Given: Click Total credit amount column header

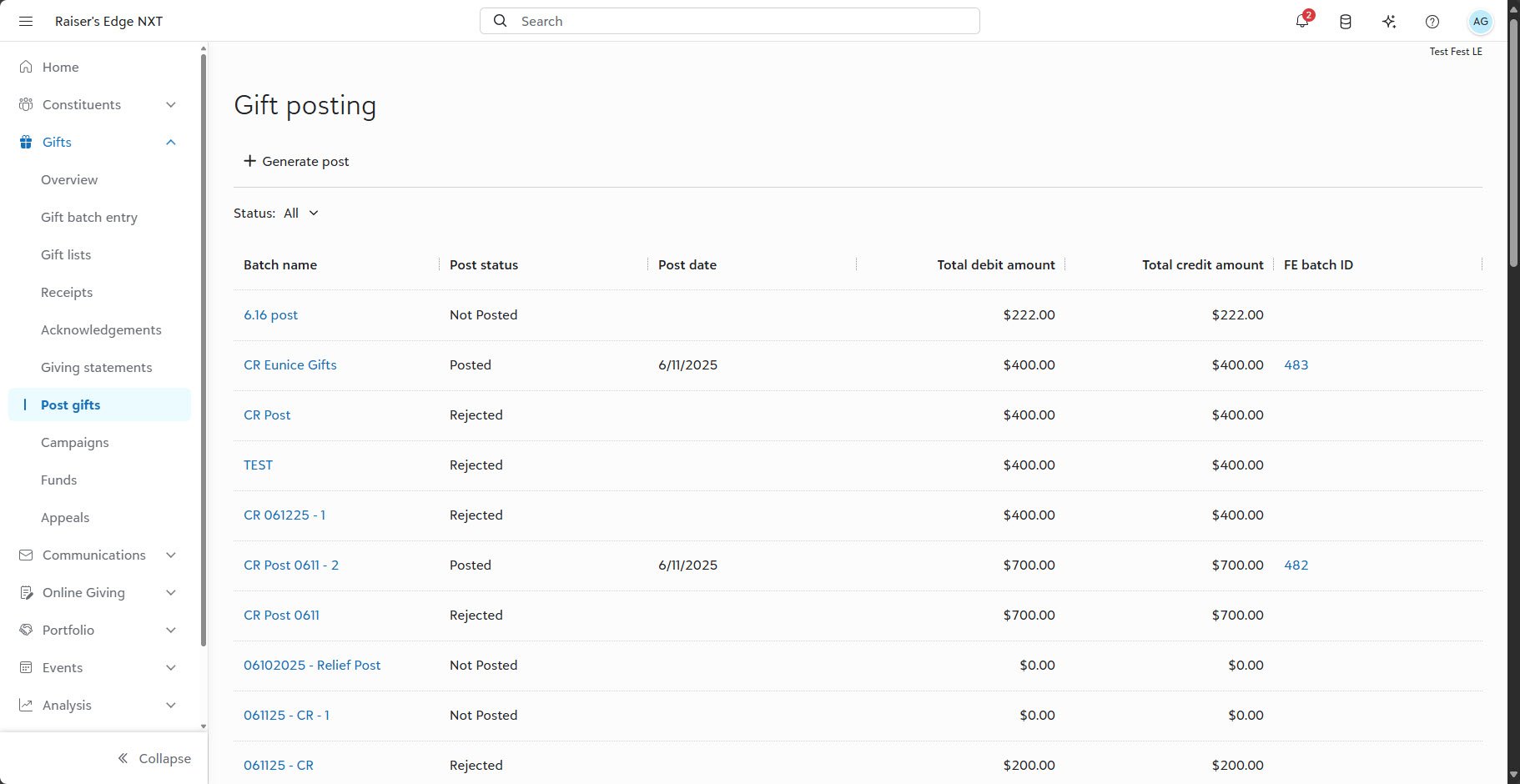Looking at the screenshot, I should coord(1203,264).
